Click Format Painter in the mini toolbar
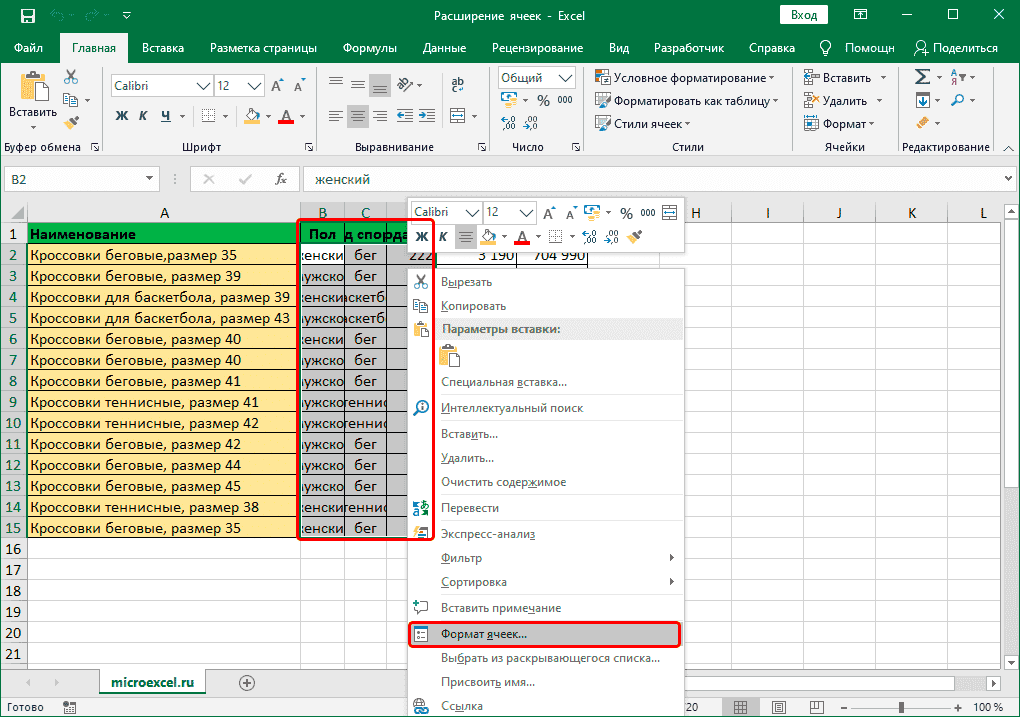Viewport: 1020px width, 717px height. coord(634,237)
